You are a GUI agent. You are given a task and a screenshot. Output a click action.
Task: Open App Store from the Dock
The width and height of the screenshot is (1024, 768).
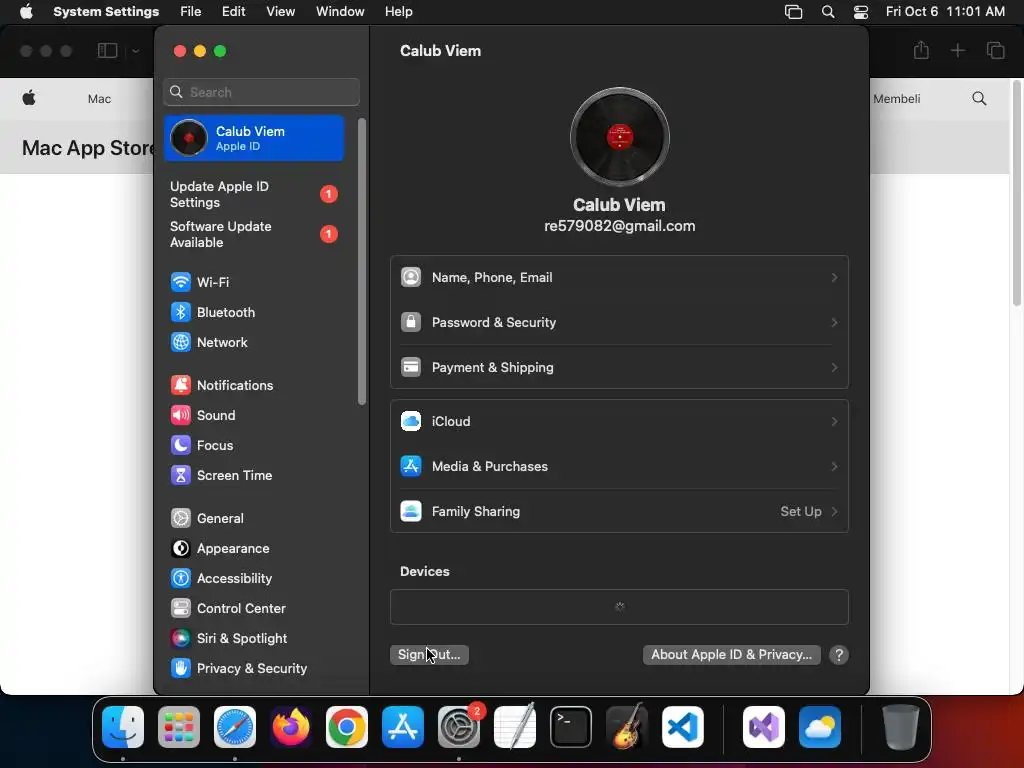point(403,727)
